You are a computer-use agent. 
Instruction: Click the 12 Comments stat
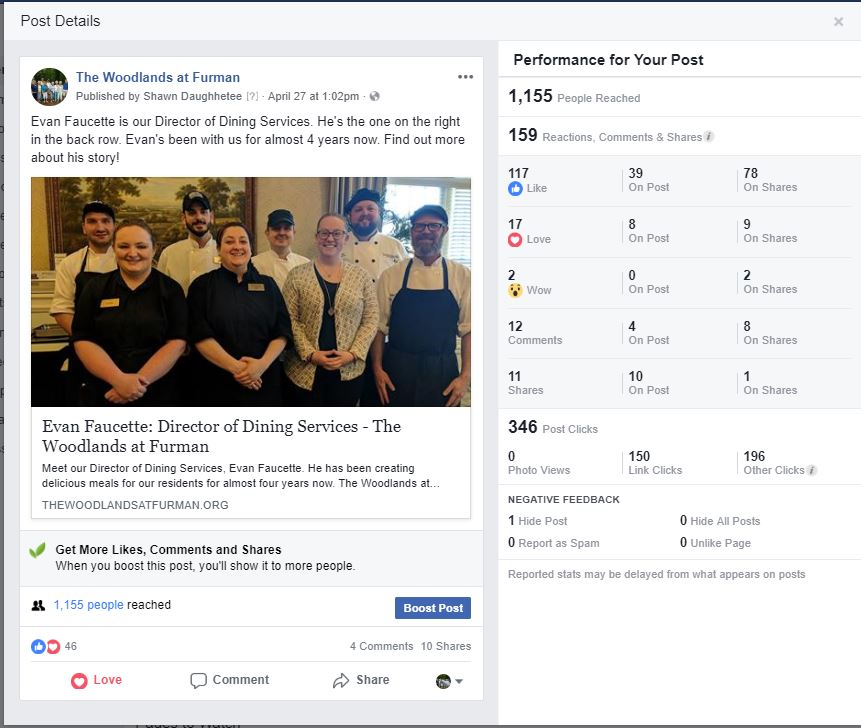click(x=535, y=333)
